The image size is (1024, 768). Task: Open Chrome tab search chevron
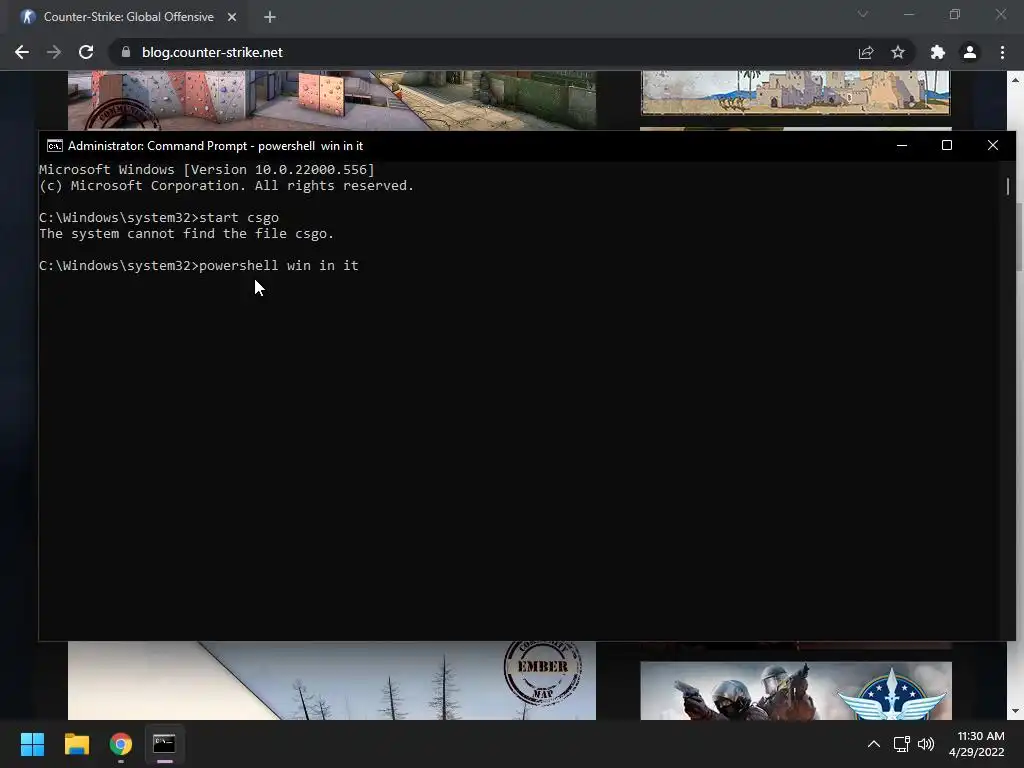[x=863, y=14]
